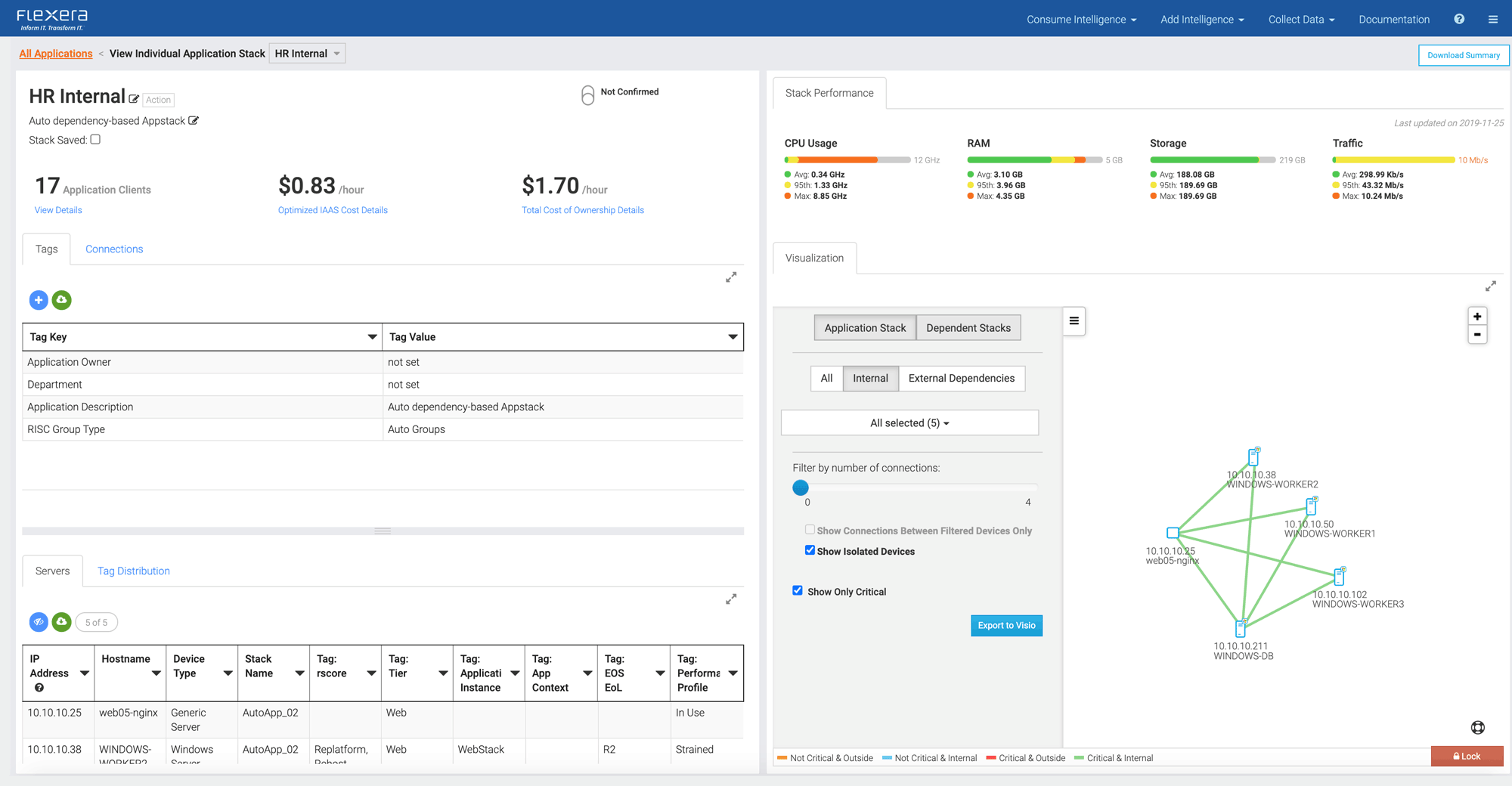
Task: Switch to the Connections tab
Action: pyautogui.click(x=114, y=249)
